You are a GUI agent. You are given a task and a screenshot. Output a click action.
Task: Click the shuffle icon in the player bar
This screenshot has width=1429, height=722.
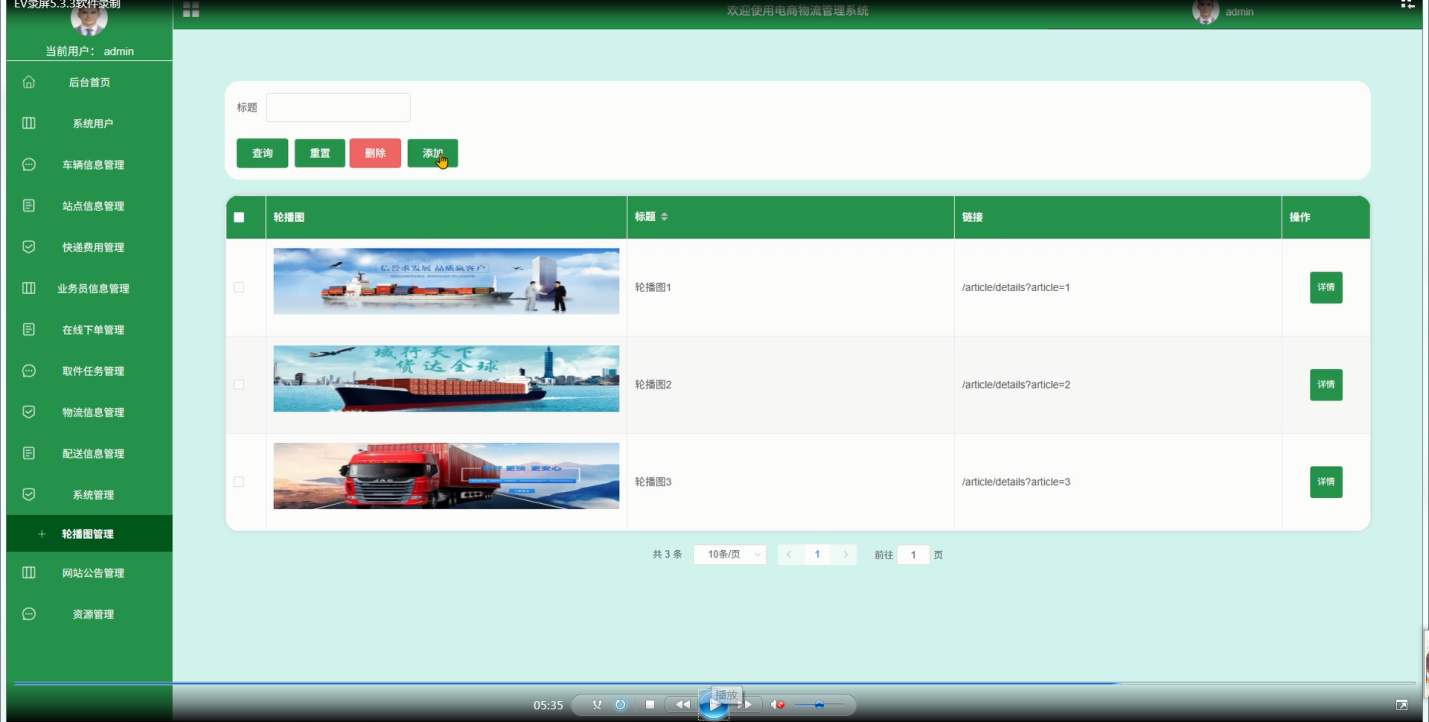597,705
